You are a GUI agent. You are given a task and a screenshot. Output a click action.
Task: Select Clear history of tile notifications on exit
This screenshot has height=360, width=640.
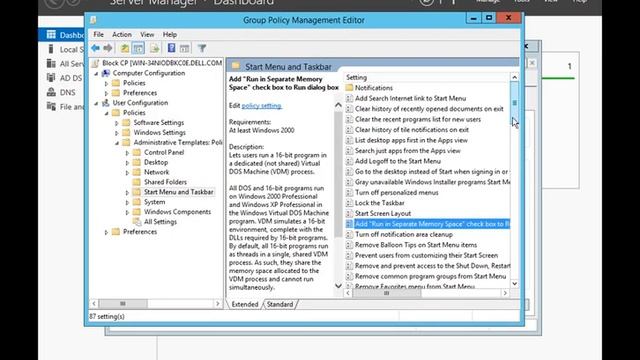[x=412, y=130]
